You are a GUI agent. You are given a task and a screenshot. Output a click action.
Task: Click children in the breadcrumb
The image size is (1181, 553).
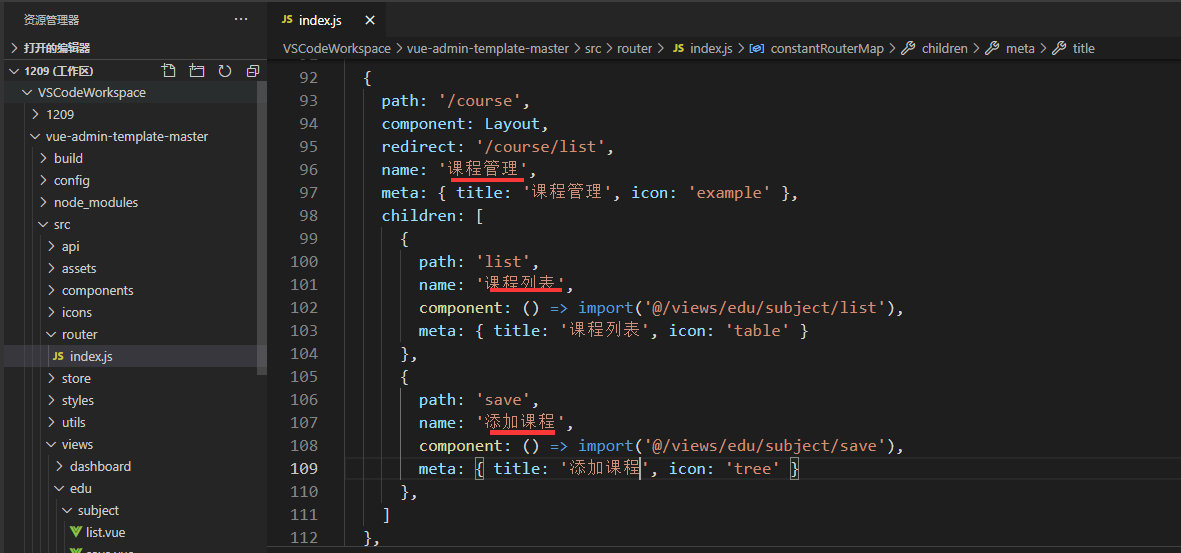coord(944,48)
